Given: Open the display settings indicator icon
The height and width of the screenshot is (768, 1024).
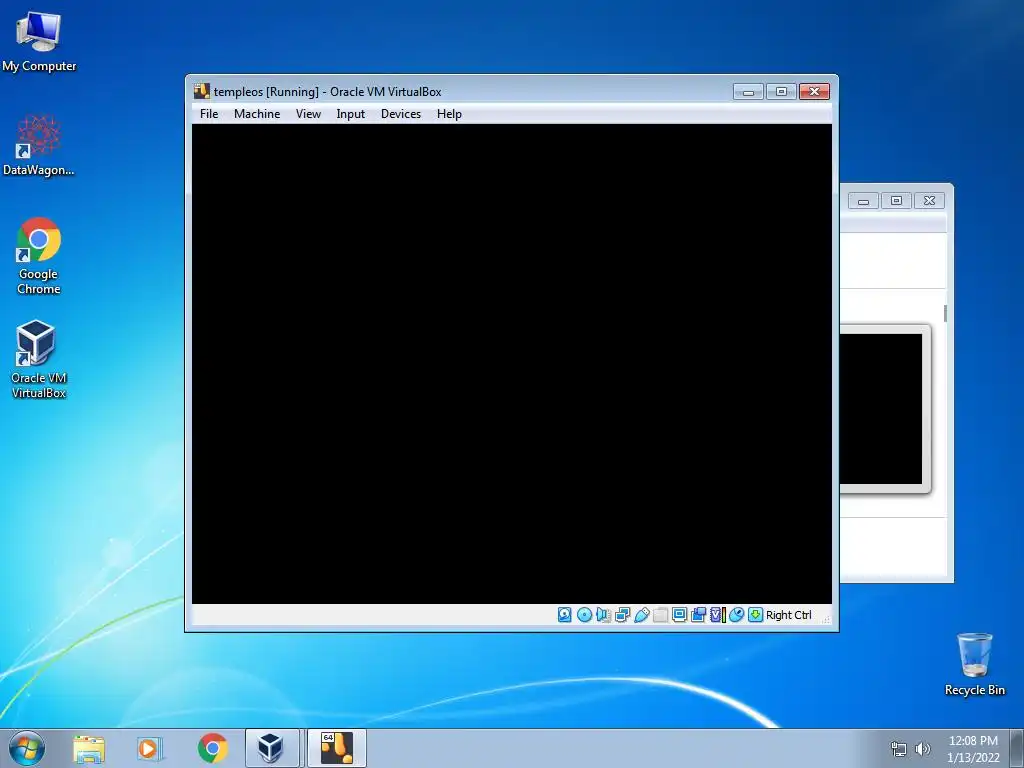Looking at the screenshot, I should point(679,615).
